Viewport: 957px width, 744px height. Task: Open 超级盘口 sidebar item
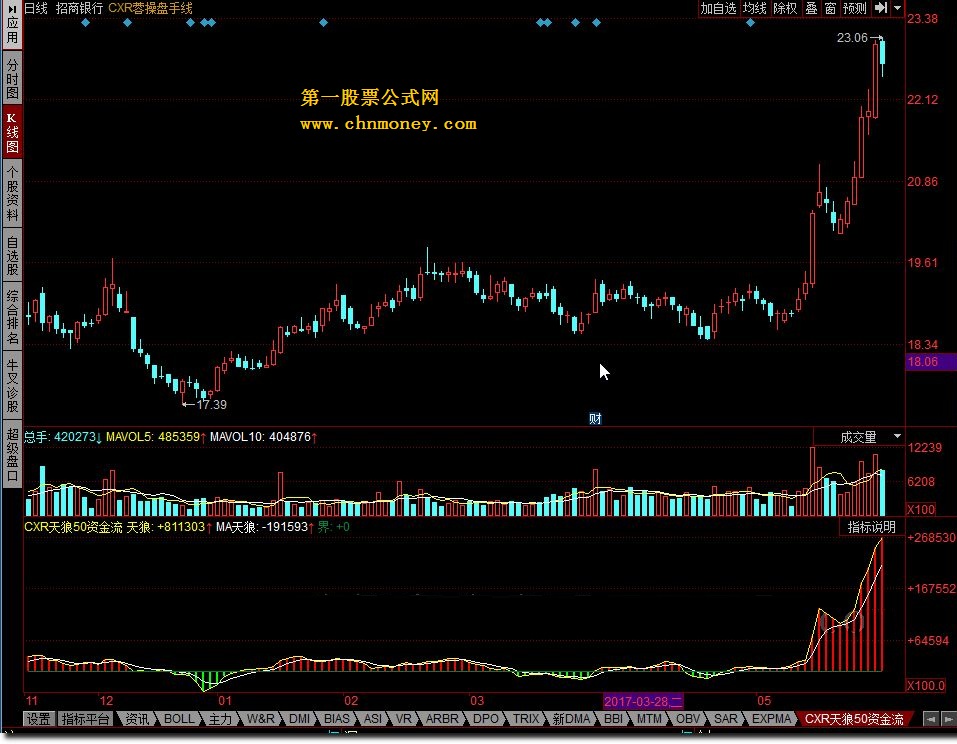12,454
